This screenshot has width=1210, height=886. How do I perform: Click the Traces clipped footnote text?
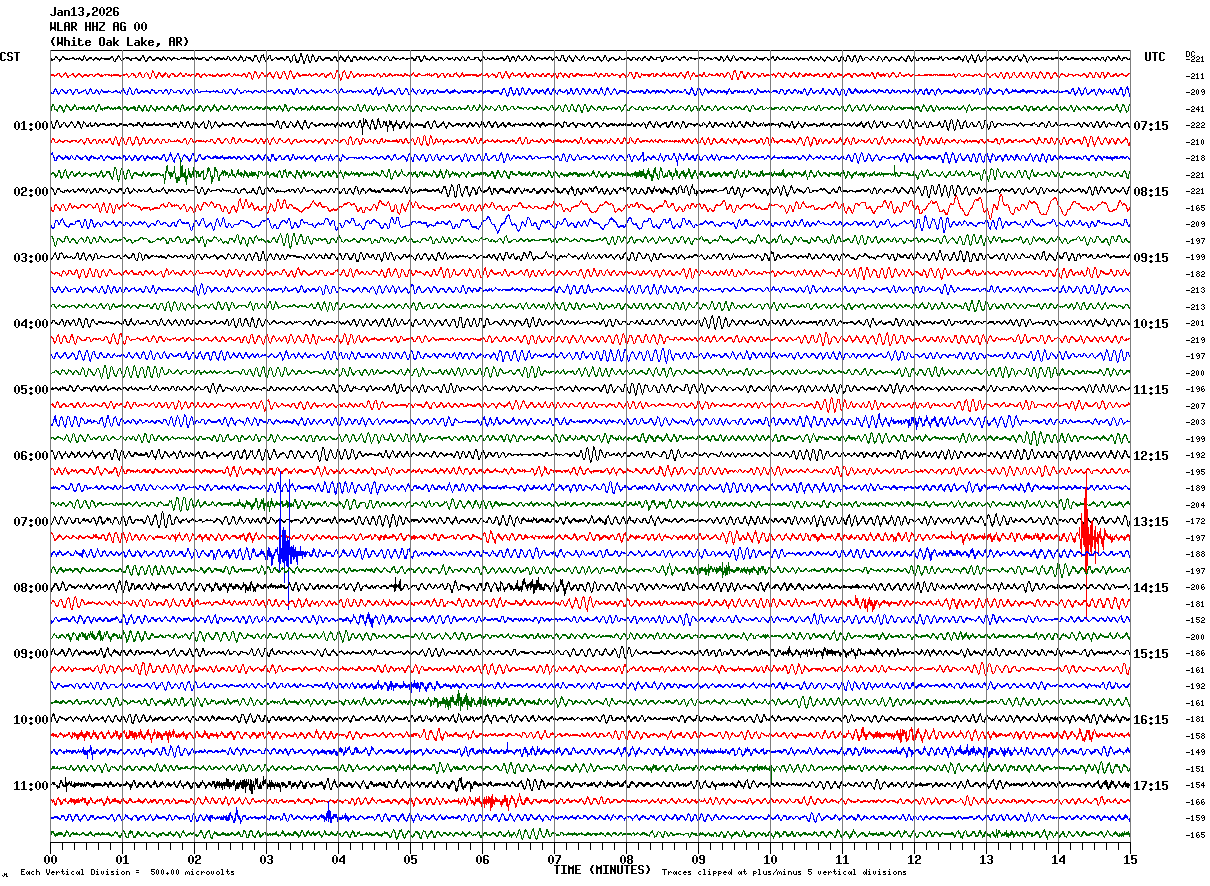click(784, 873)
